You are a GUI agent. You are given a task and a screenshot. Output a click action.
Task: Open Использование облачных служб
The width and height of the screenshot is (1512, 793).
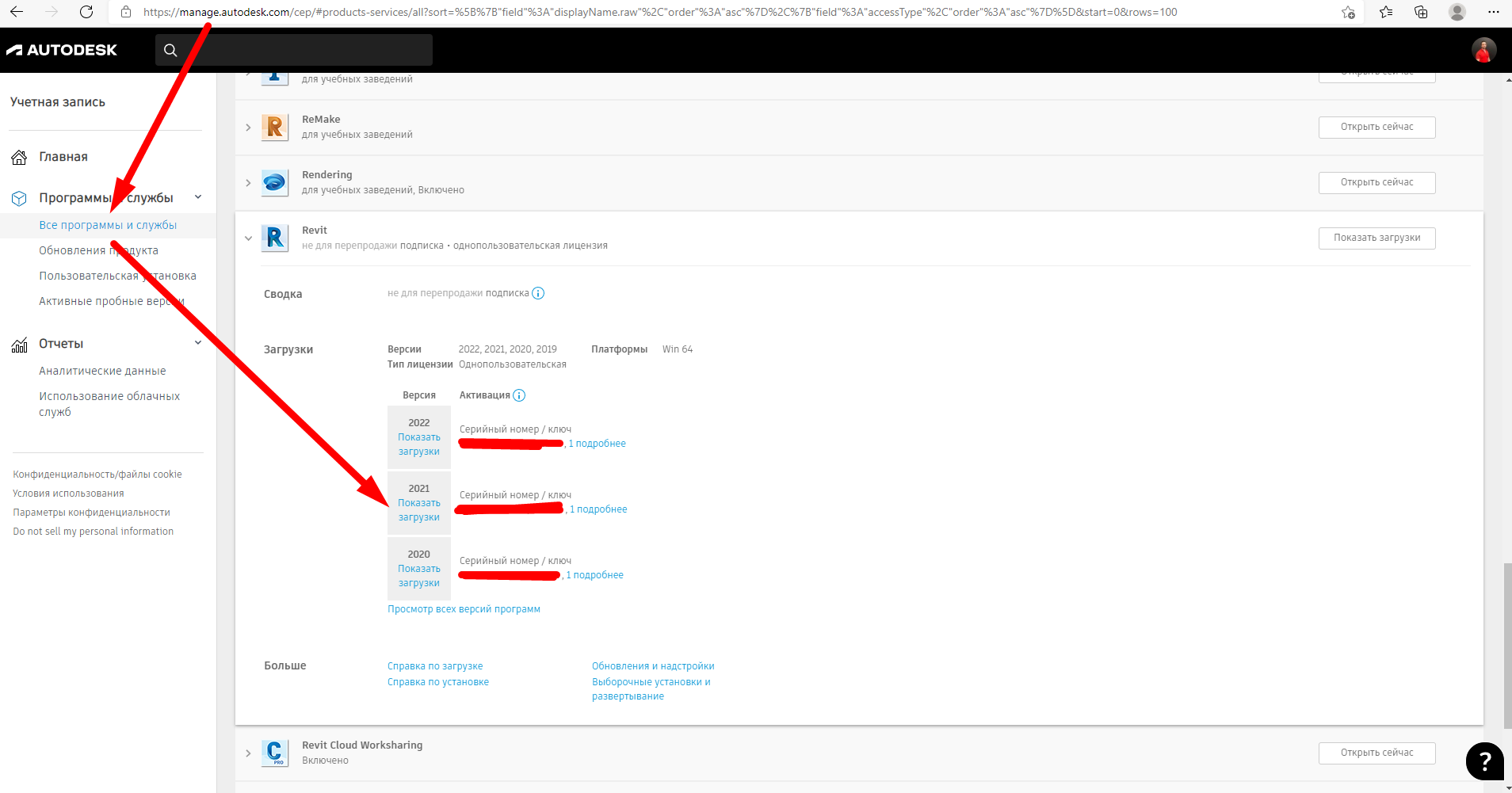pyautogui.click(x=109, y=404)
